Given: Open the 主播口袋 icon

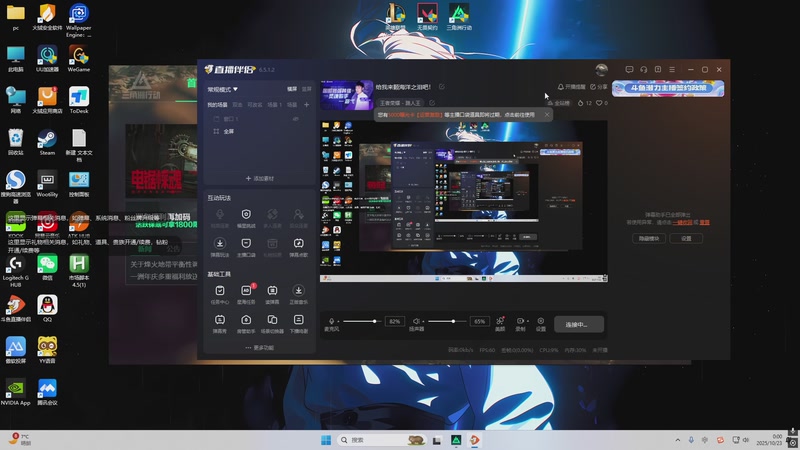Looking at the screenshot, I should click(246, 243).
